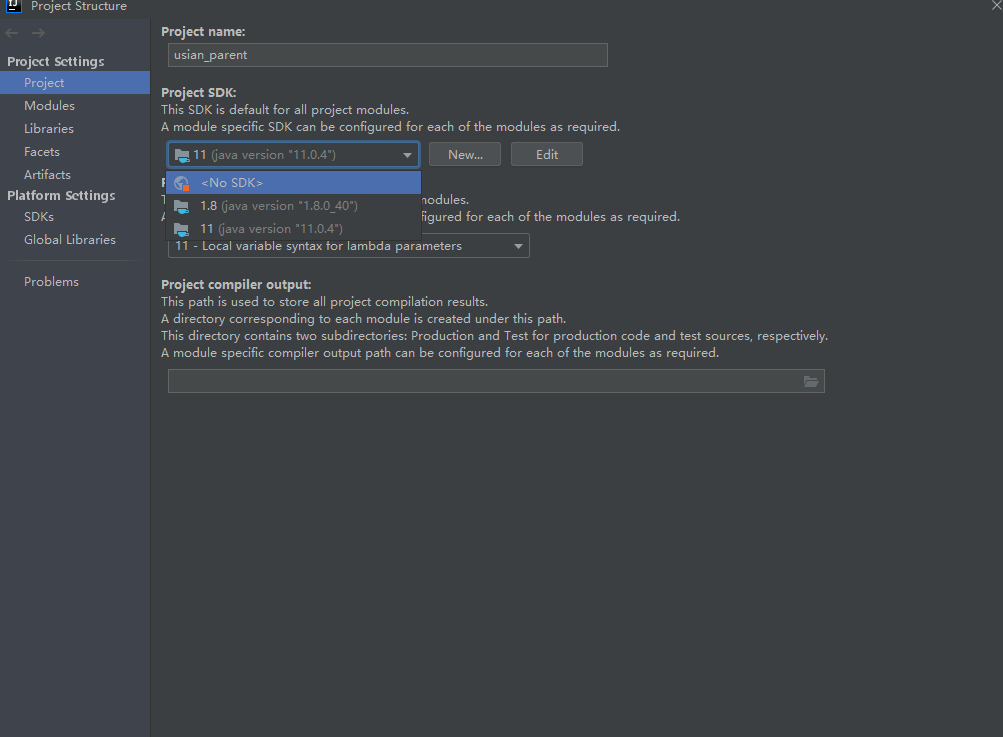Click the folder browse icon for compiler output
Image resolution: width=1003 pixels, height=737 pixels.
[811, 381]
